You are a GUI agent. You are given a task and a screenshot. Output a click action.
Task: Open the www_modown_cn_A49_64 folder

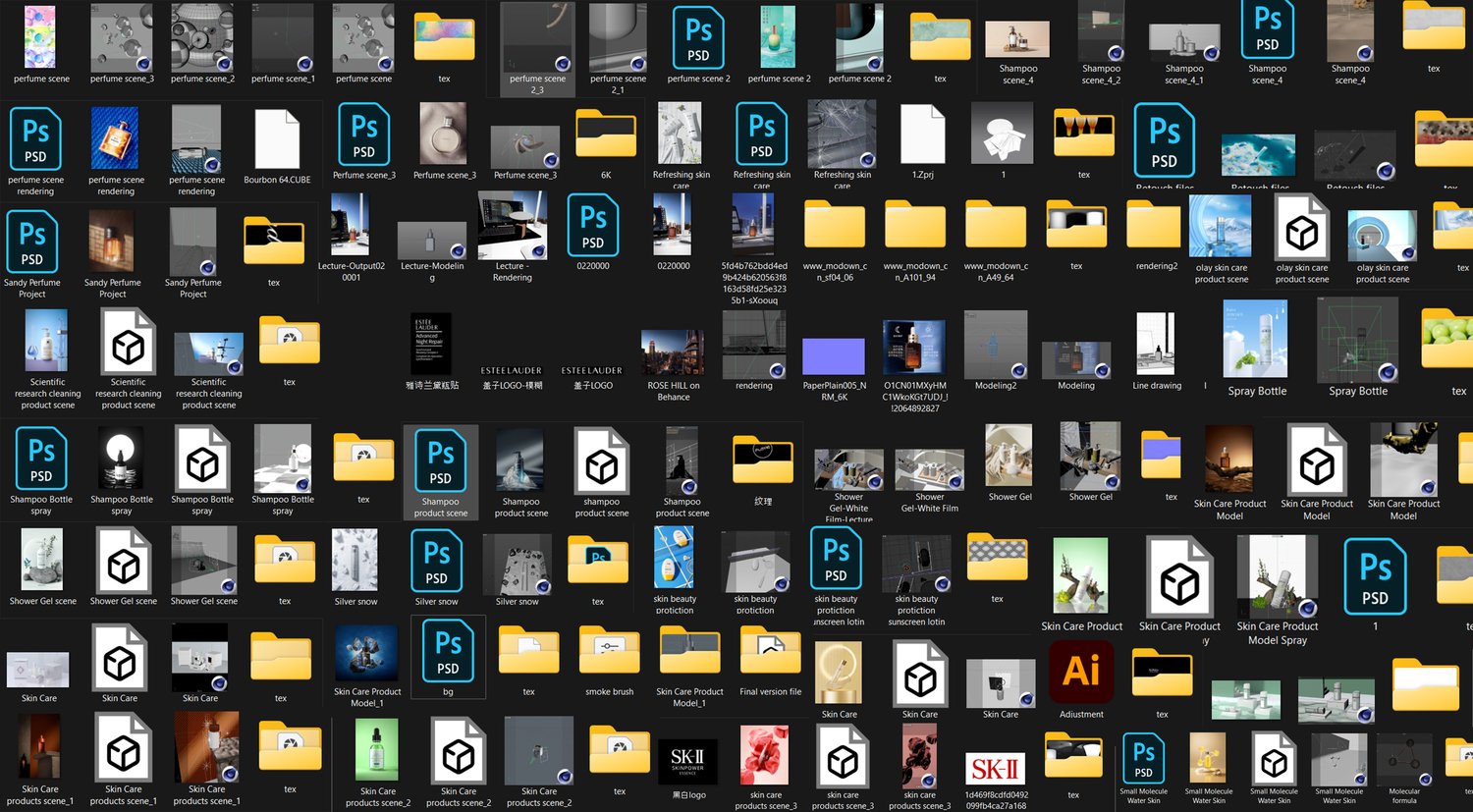point(996,223)
